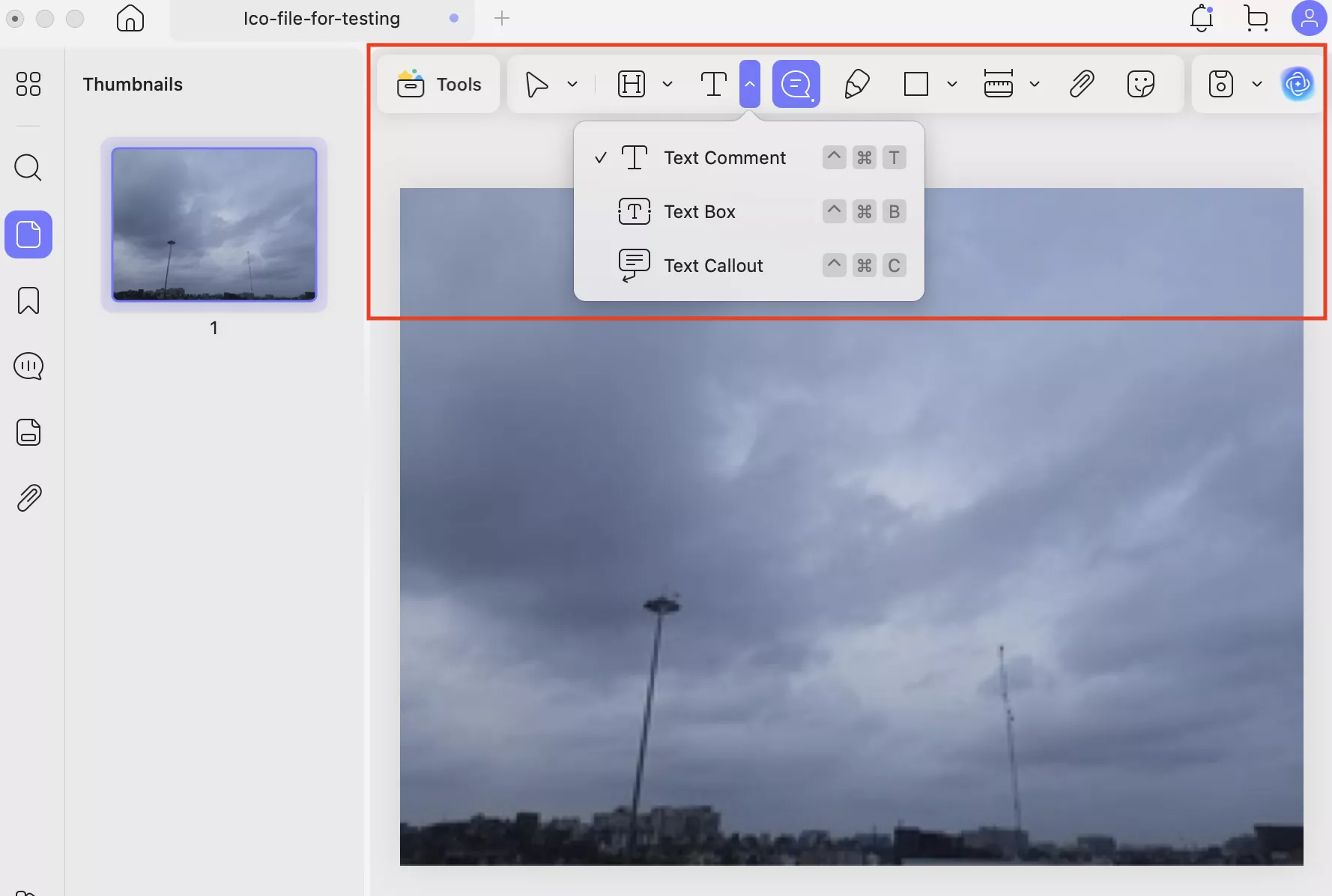Select the rectangle shape tool
The height and width of the screenshot is (896, 1332).
coord(915,84)
